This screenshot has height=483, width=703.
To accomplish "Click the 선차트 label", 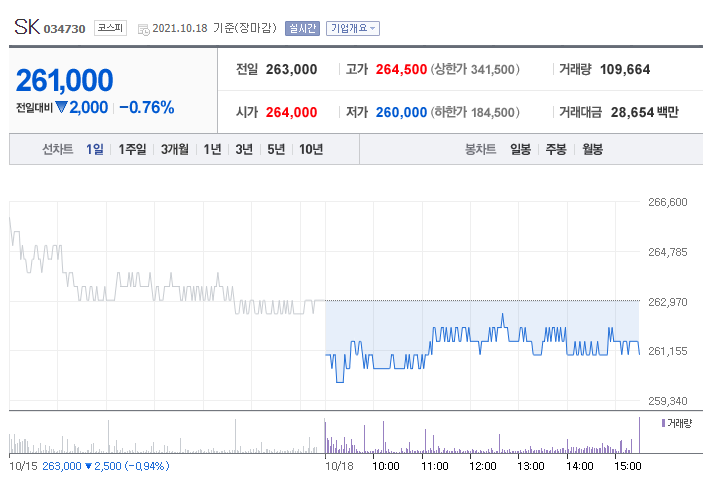I will coord(57,149).
